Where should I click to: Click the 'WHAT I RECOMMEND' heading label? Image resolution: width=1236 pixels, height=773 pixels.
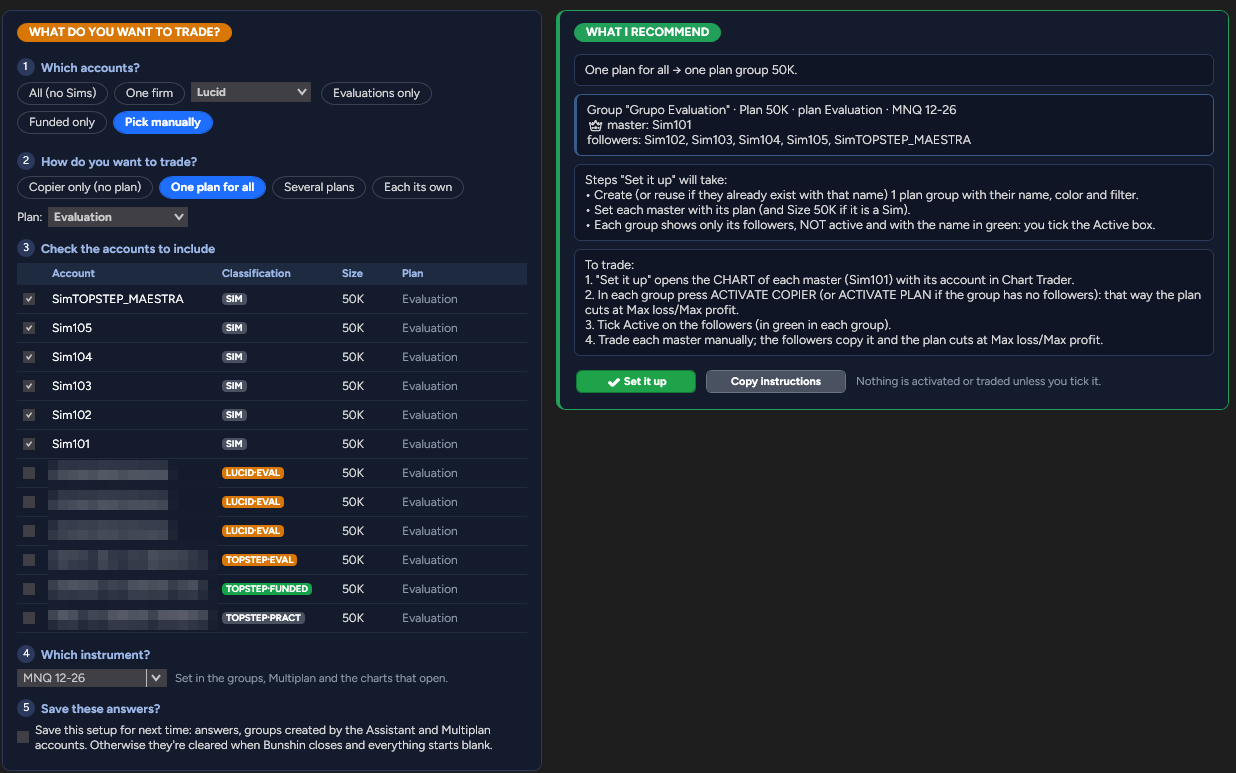[x=647, y=32]
